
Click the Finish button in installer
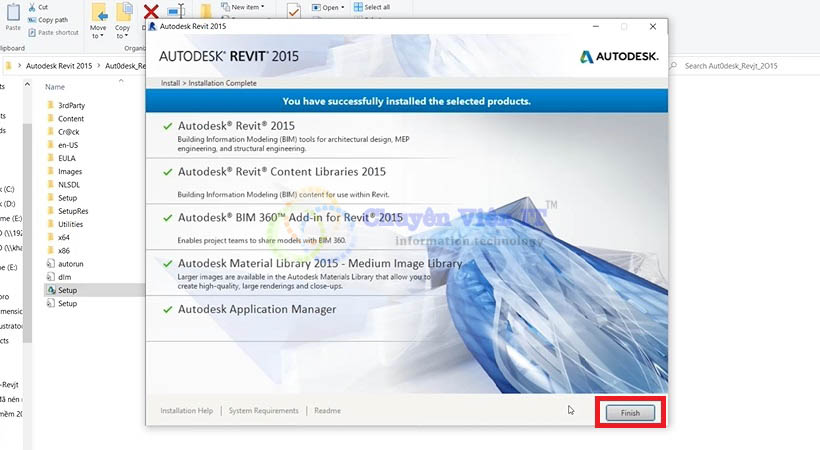[x=630, y=413]
